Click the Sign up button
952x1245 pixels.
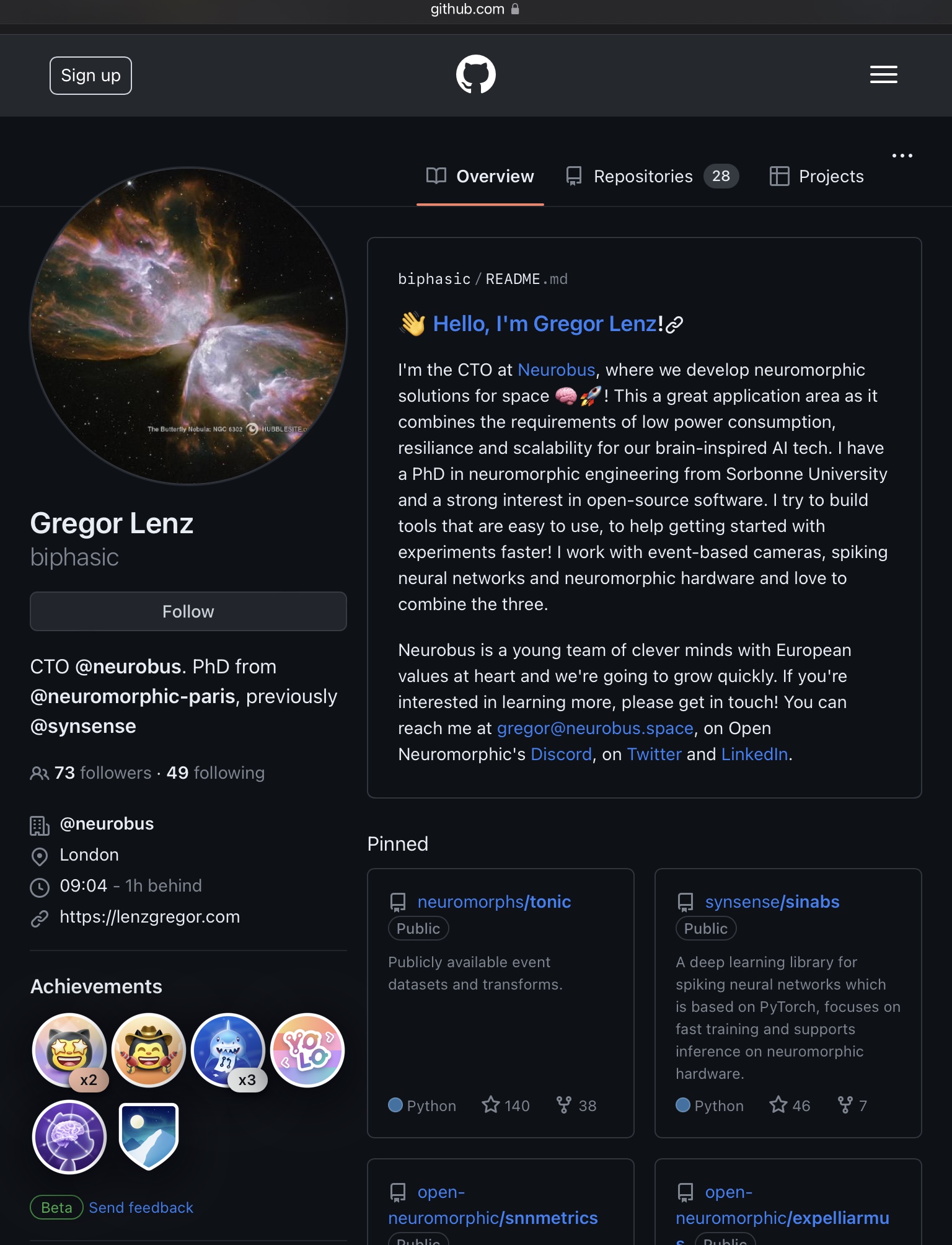[90, 76]
